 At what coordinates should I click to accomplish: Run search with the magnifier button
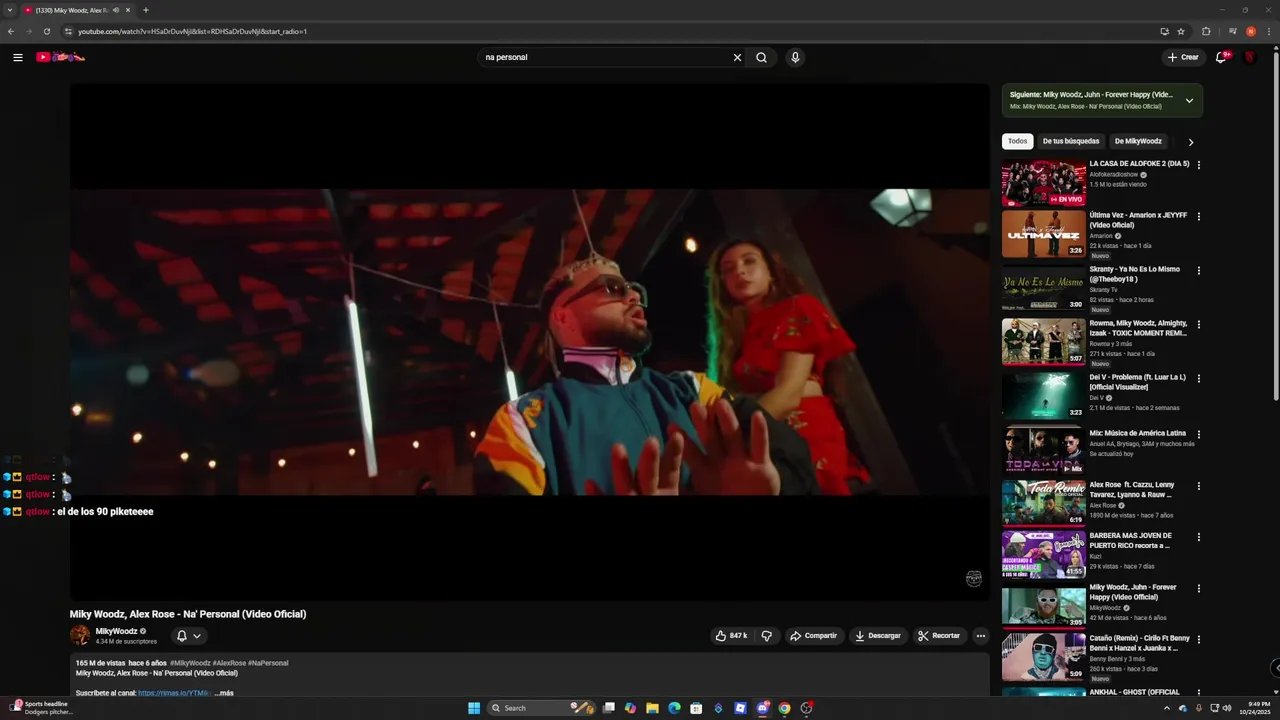[x=761, y=57]
